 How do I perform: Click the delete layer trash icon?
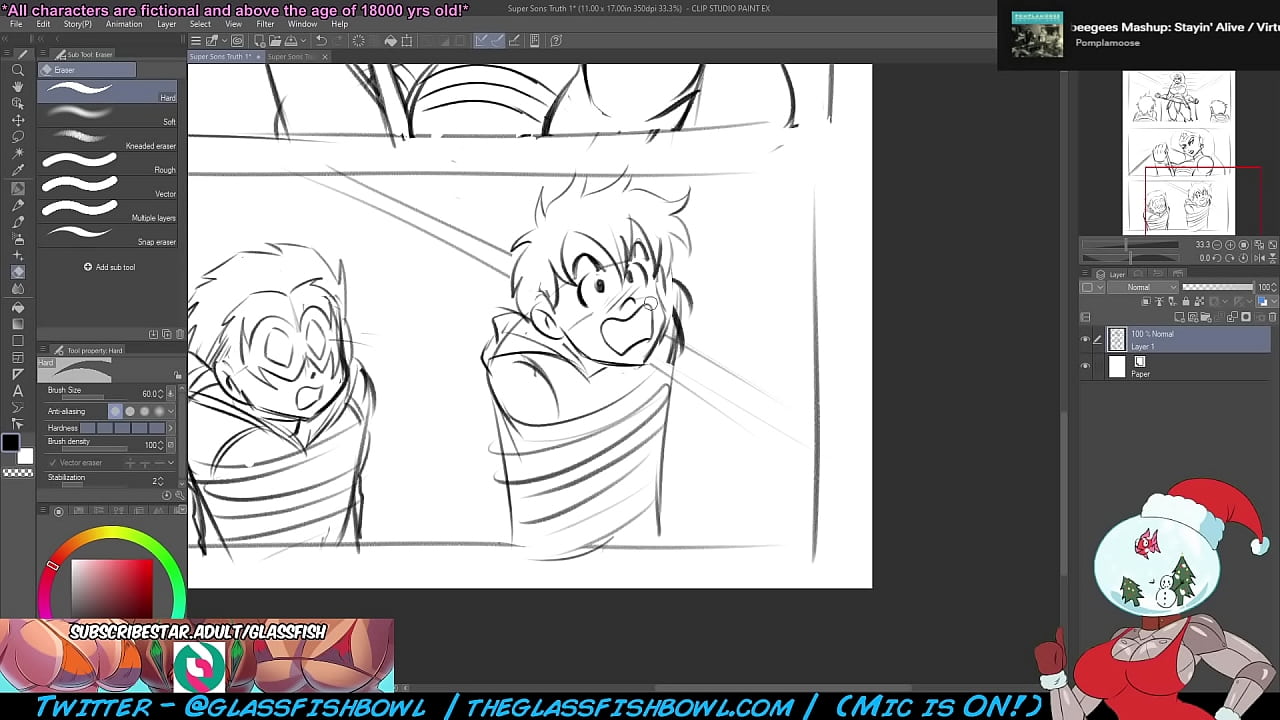1272,317
